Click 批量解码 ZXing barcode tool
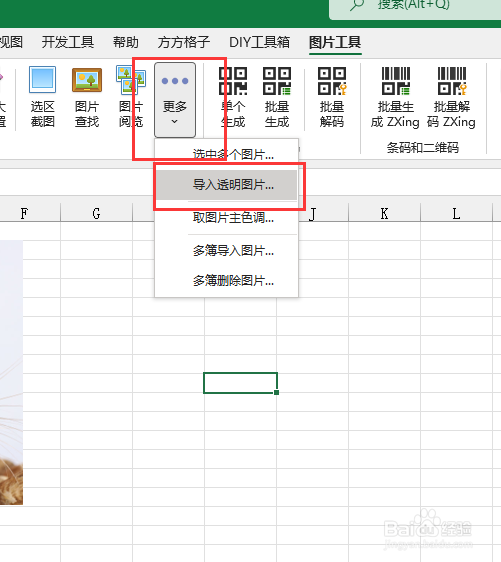This screenshot has height=562, width=501. (x=452, y=97)
